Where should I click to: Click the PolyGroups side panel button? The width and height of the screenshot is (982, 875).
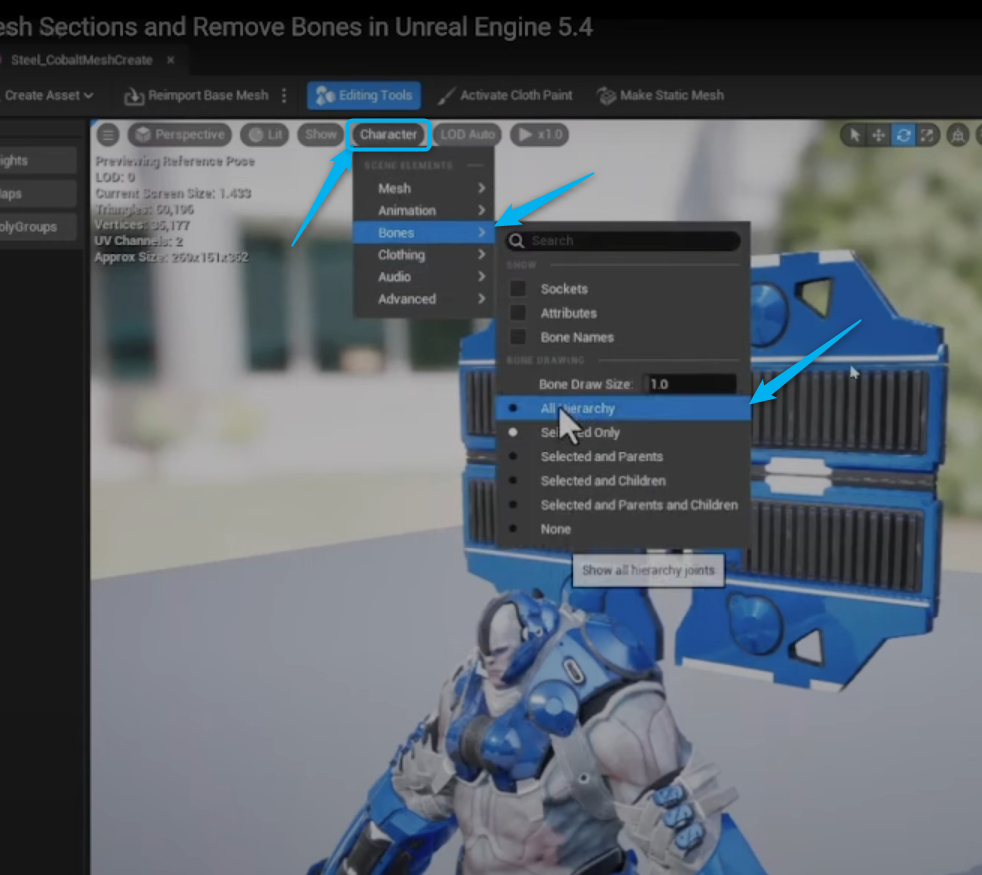coord(38,227)
